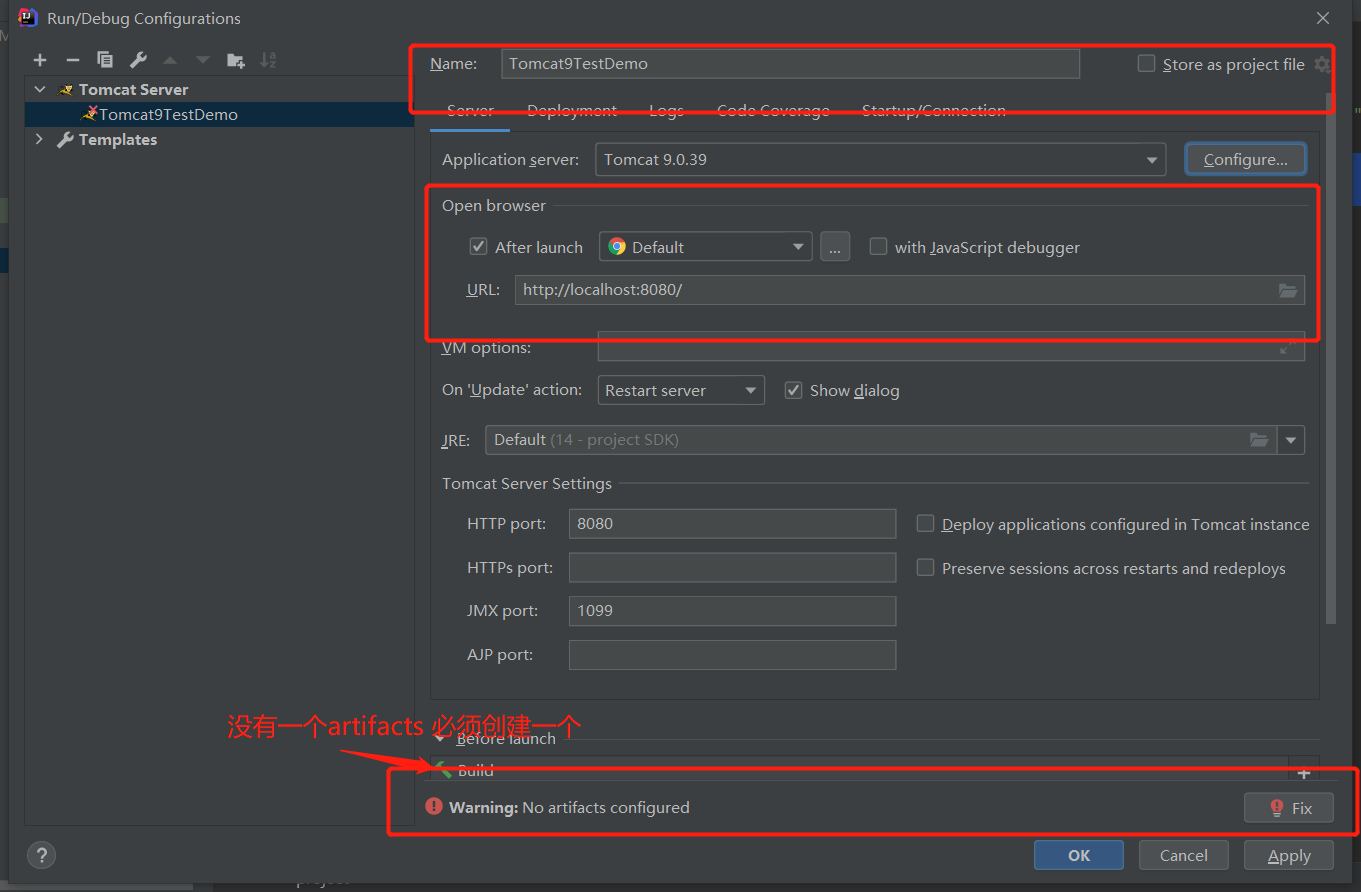1361x892 pixels.
Task: Click the Build task in Before launch
Action: (x=476, y=771)
